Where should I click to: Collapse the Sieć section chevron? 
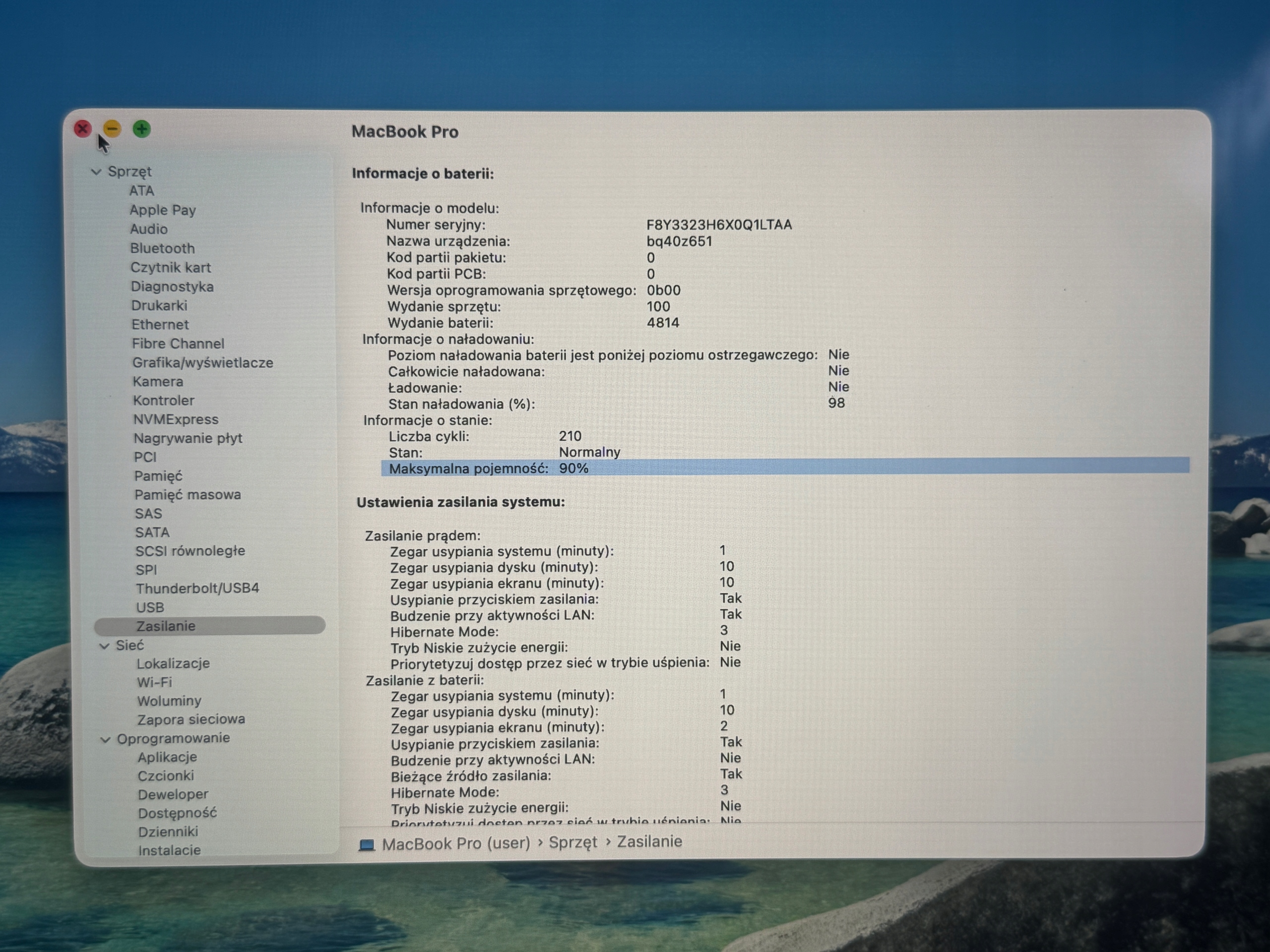(104, 646)
